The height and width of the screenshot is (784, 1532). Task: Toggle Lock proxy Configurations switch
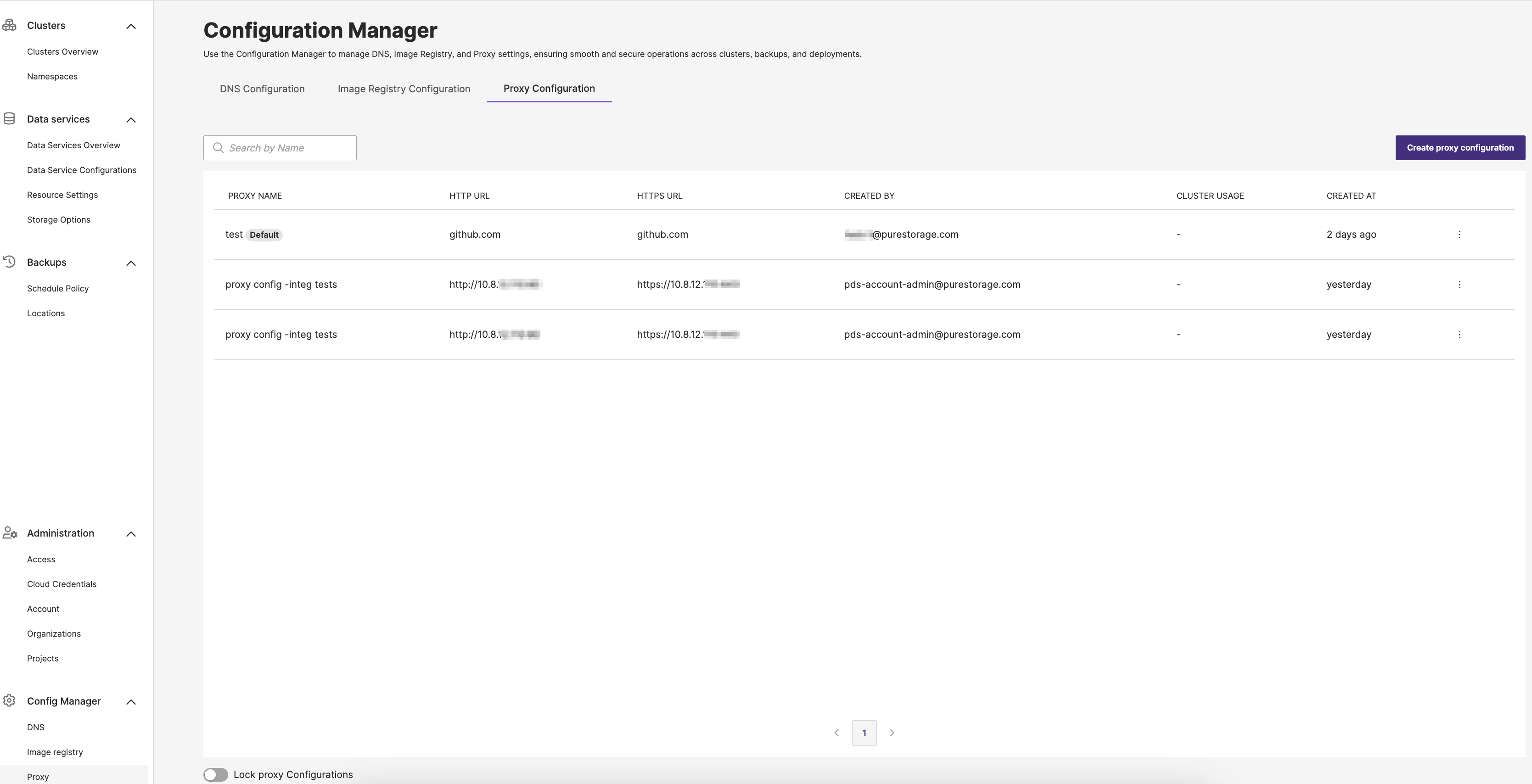coord(215,774)
